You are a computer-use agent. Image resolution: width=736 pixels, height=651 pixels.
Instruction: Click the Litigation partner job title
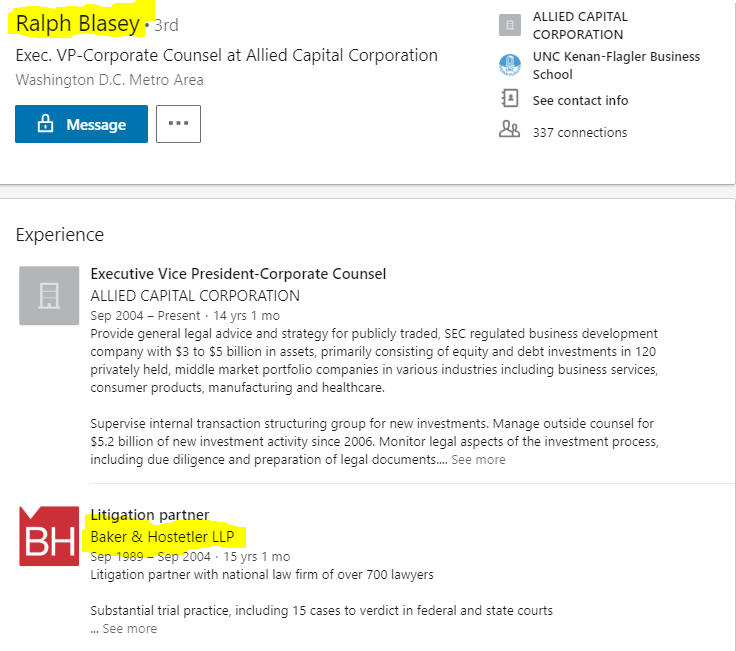click(x=150, y=515)
